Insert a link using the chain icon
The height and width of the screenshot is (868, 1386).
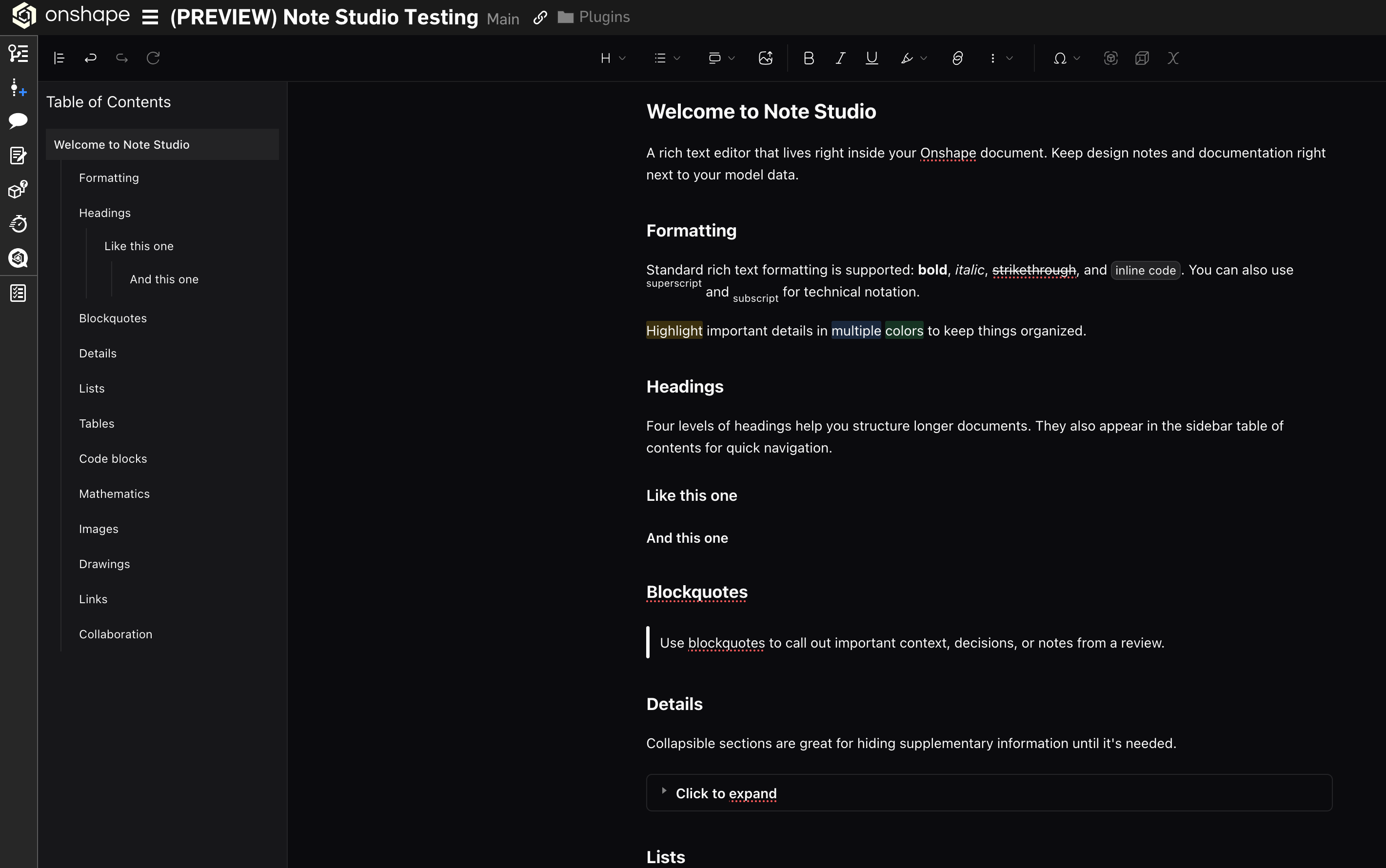957,58
